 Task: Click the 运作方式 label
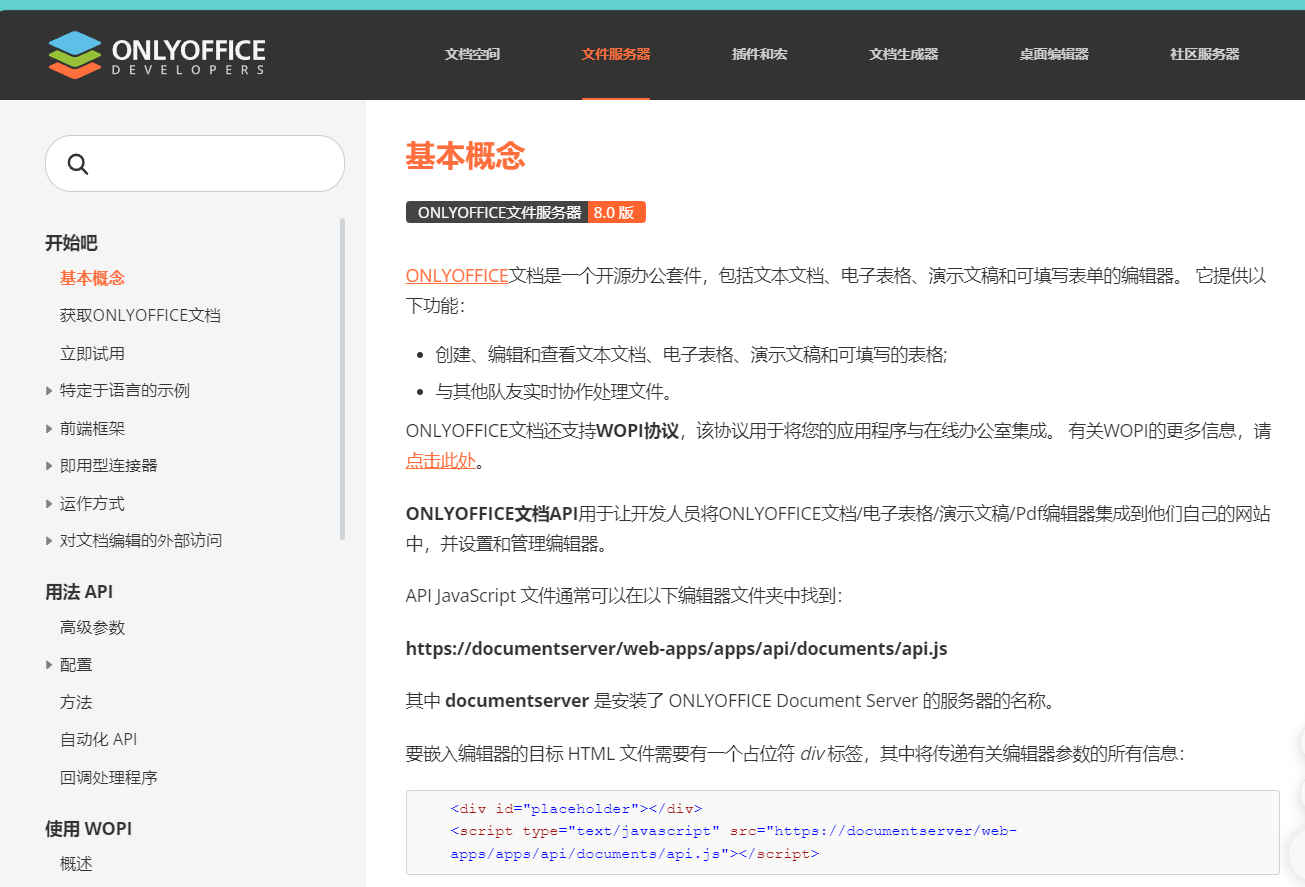92,503
